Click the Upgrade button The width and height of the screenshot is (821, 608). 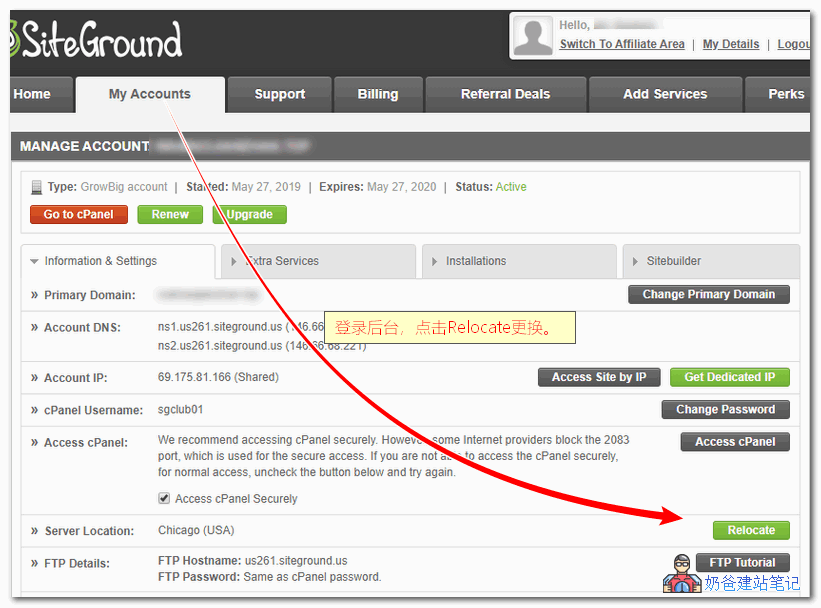pyautogui.click(x=249, y=214)
